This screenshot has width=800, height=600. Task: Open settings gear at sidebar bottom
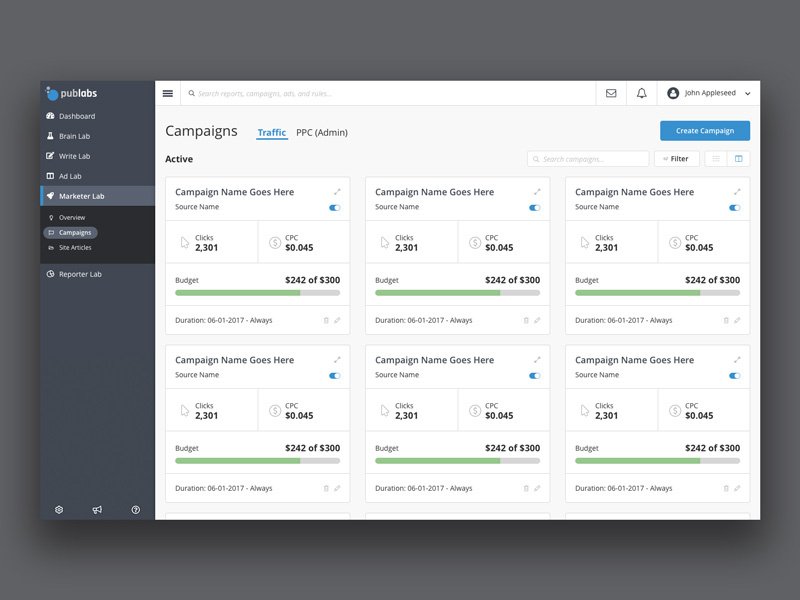point(59,510)
